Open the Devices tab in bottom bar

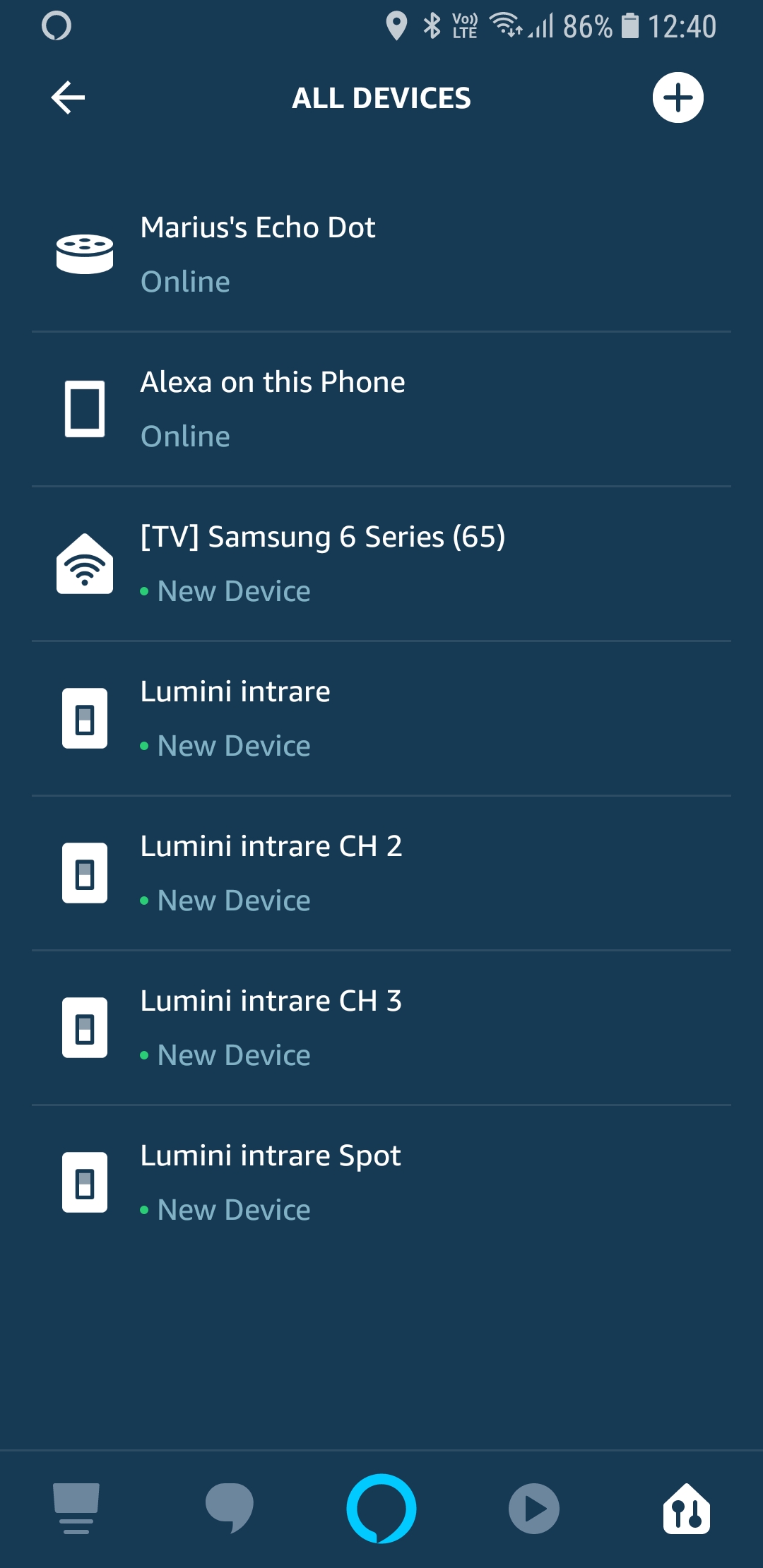point(687,1509)
